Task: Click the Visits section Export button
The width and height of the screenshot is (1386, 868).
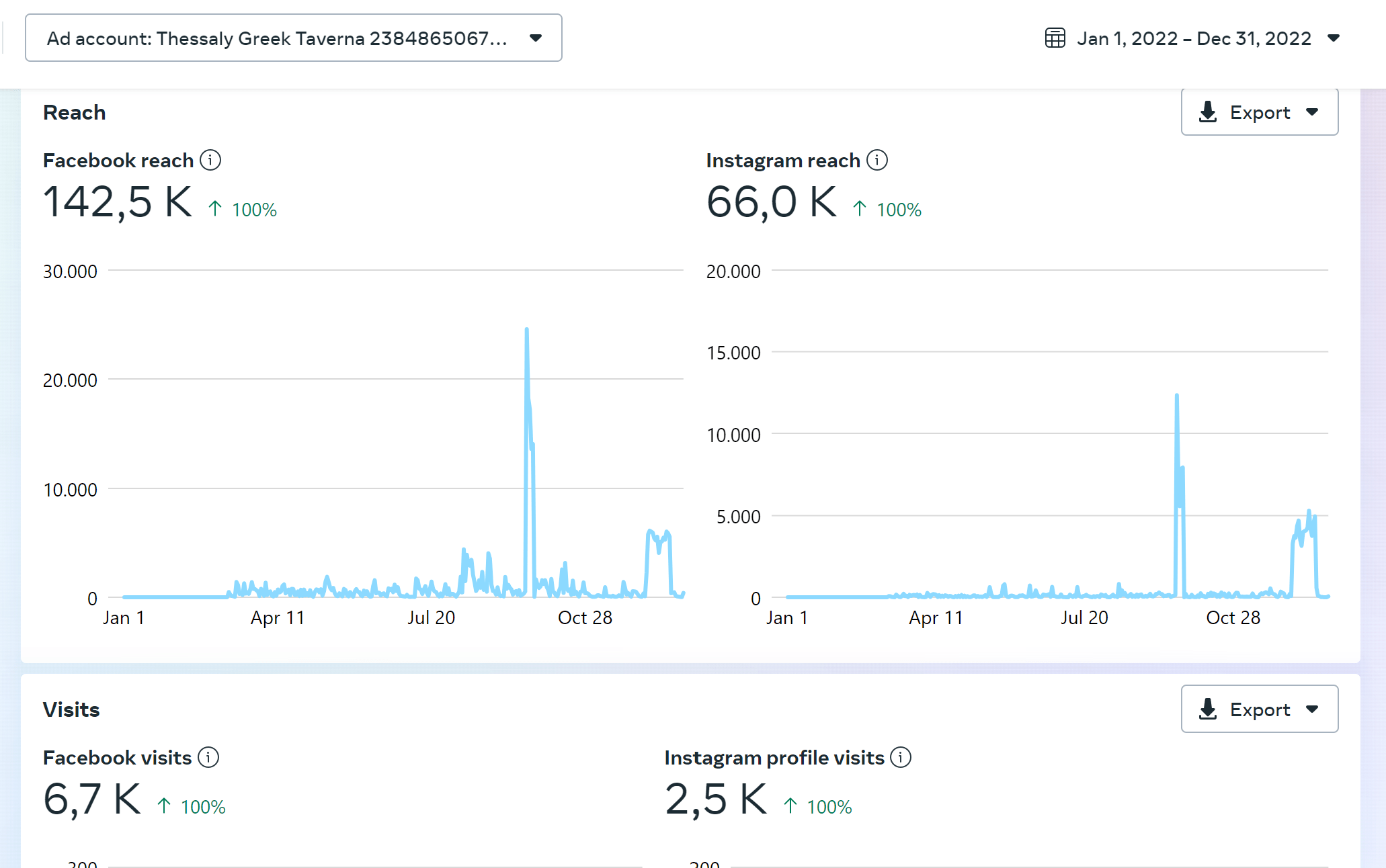Action: (x=1259, y=709)
